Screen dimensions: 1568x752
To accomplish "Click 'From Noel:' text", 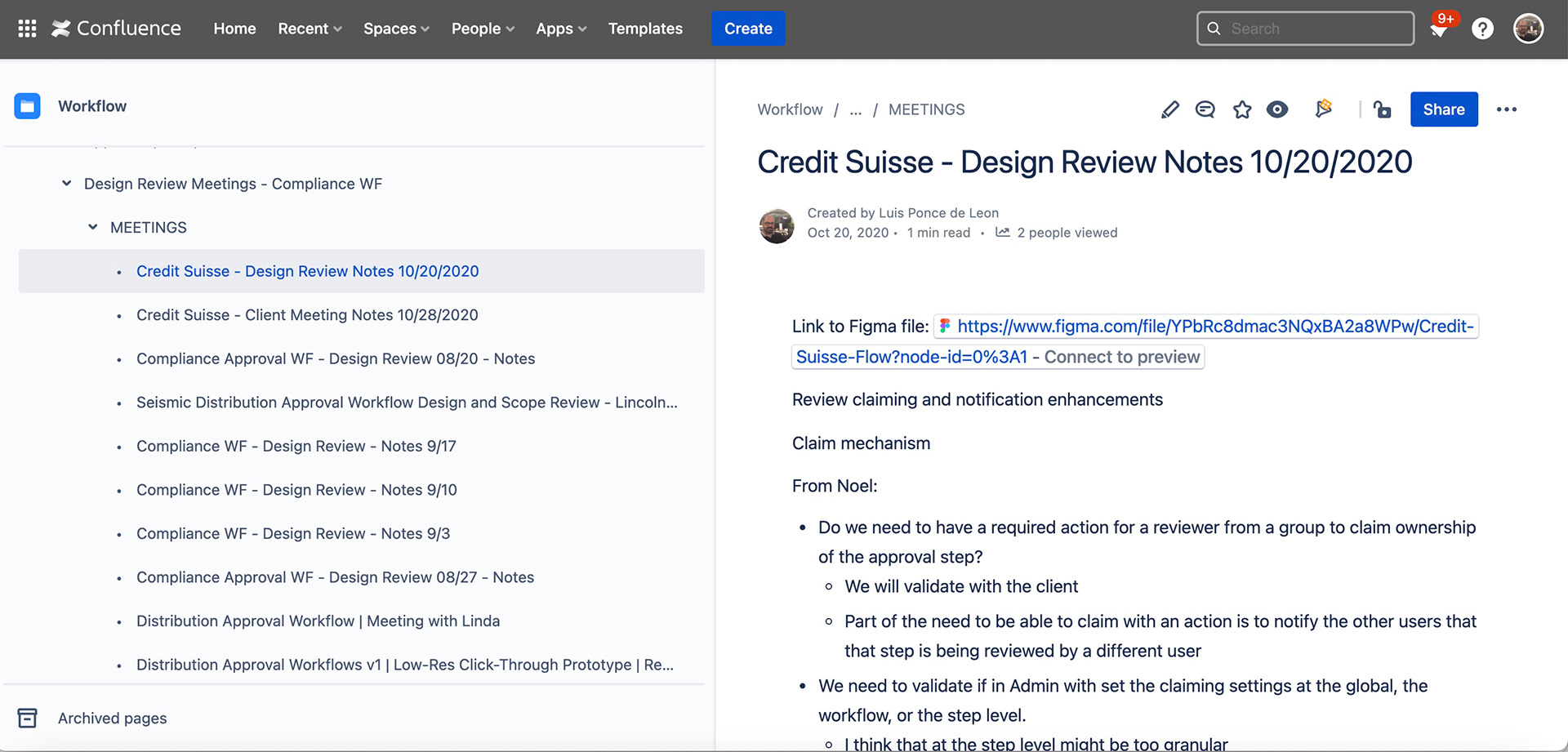I will (835, 486).
